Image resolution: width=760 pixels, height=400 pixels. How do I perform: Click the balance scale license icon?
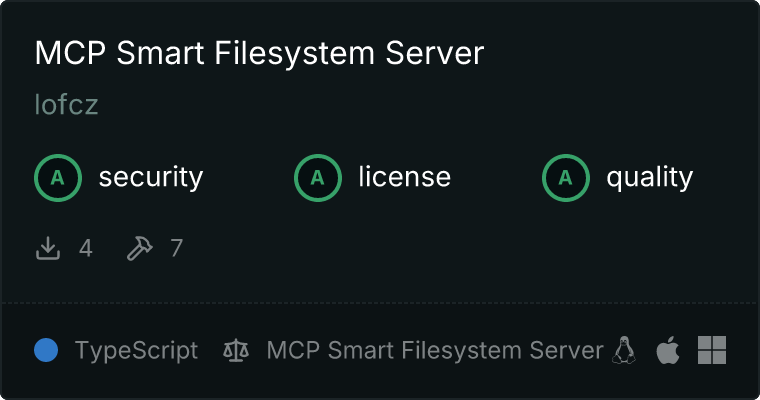236,350
